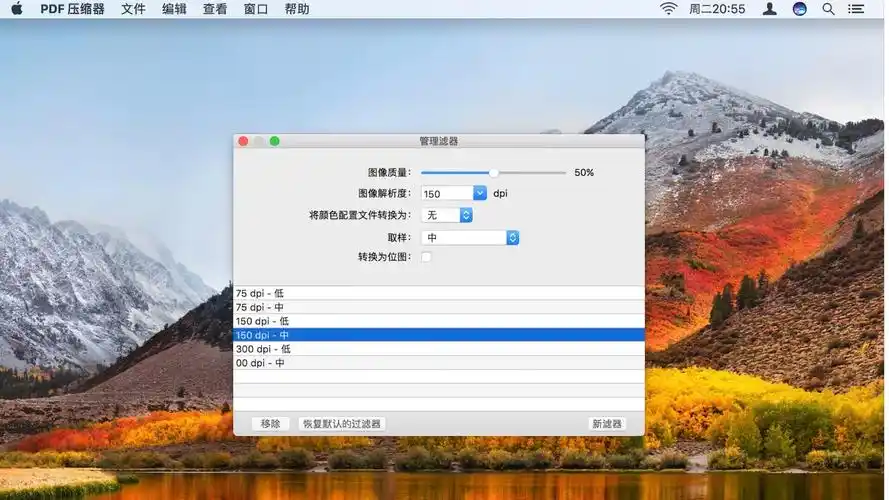Click the clock showing 周二20:55

tap(717, 9)
